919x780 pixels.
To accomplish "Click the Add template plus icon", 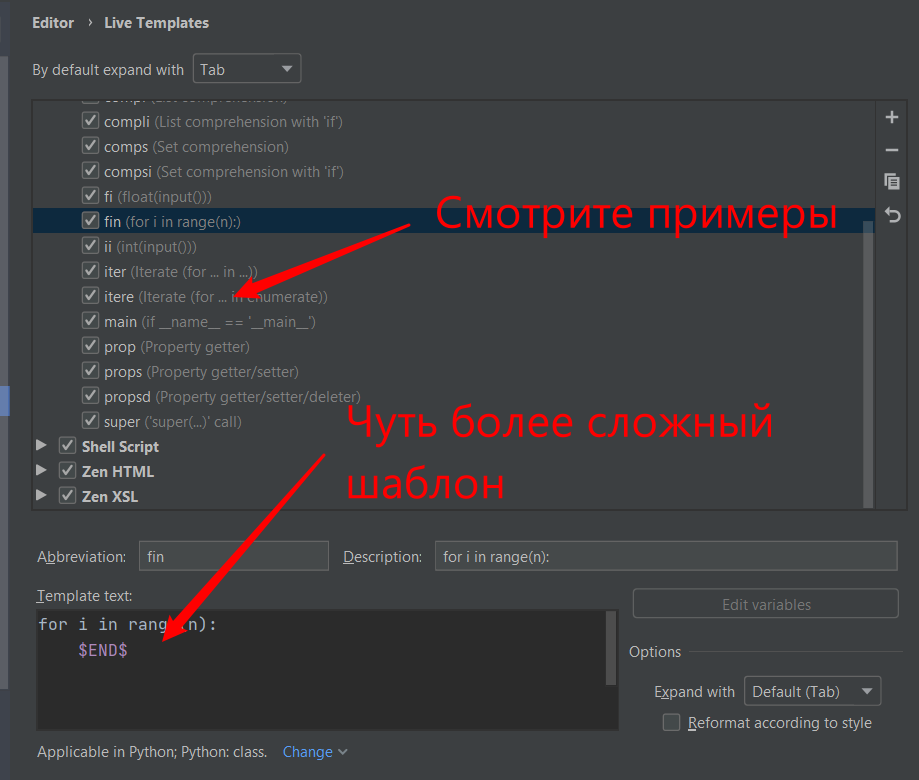I will pos(892,117).
